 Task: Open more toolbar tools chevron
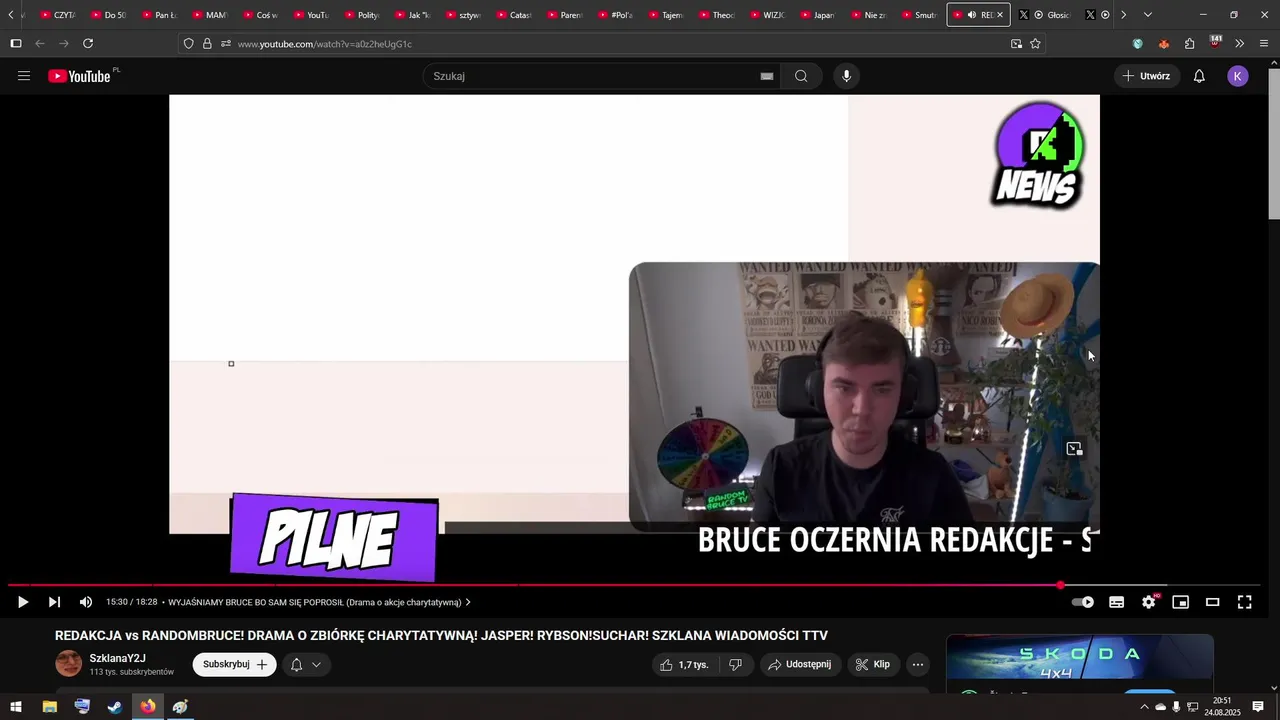(1239, 44)
